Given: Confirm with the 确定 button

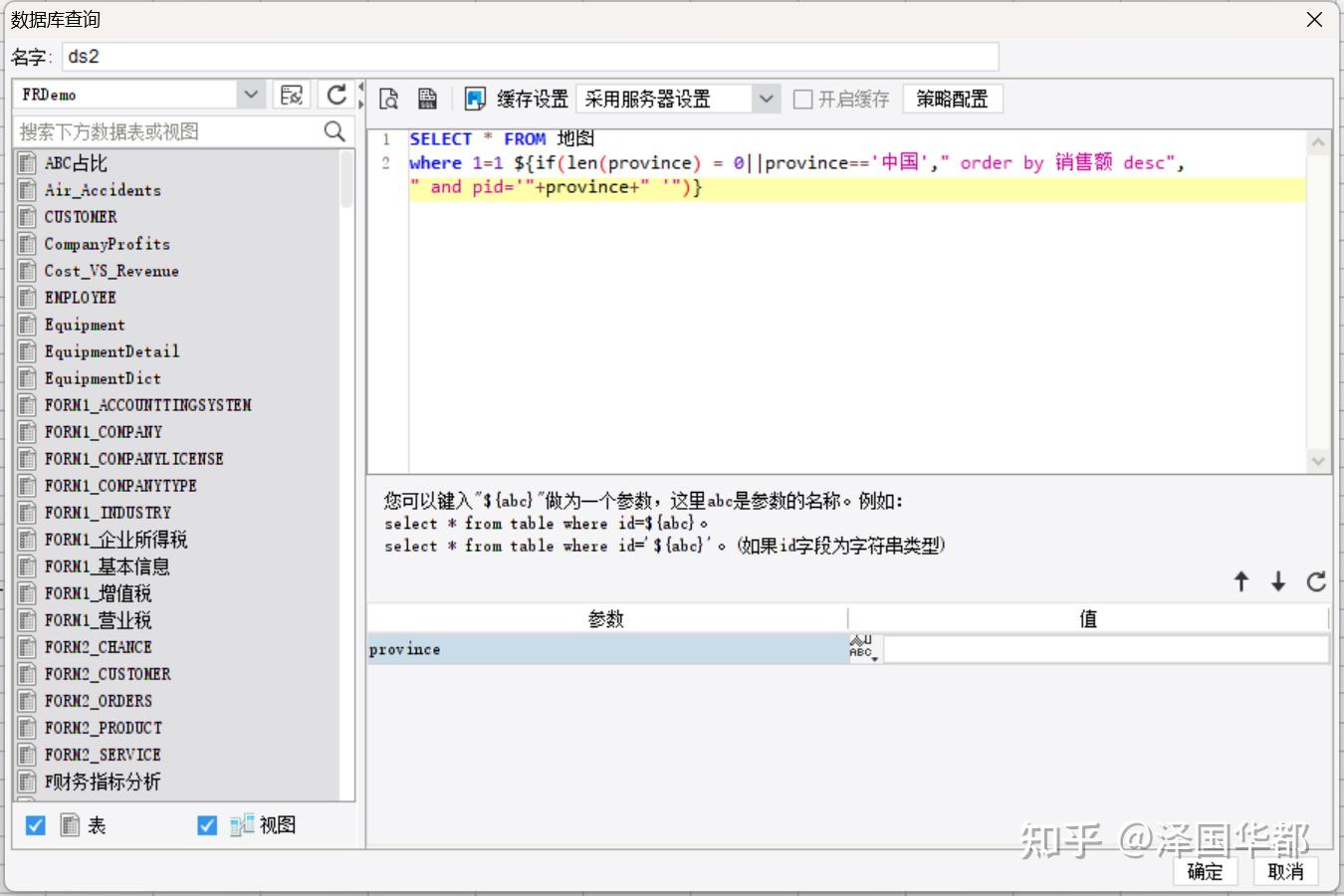Looking at the screenshot, I should (1204, 871).
